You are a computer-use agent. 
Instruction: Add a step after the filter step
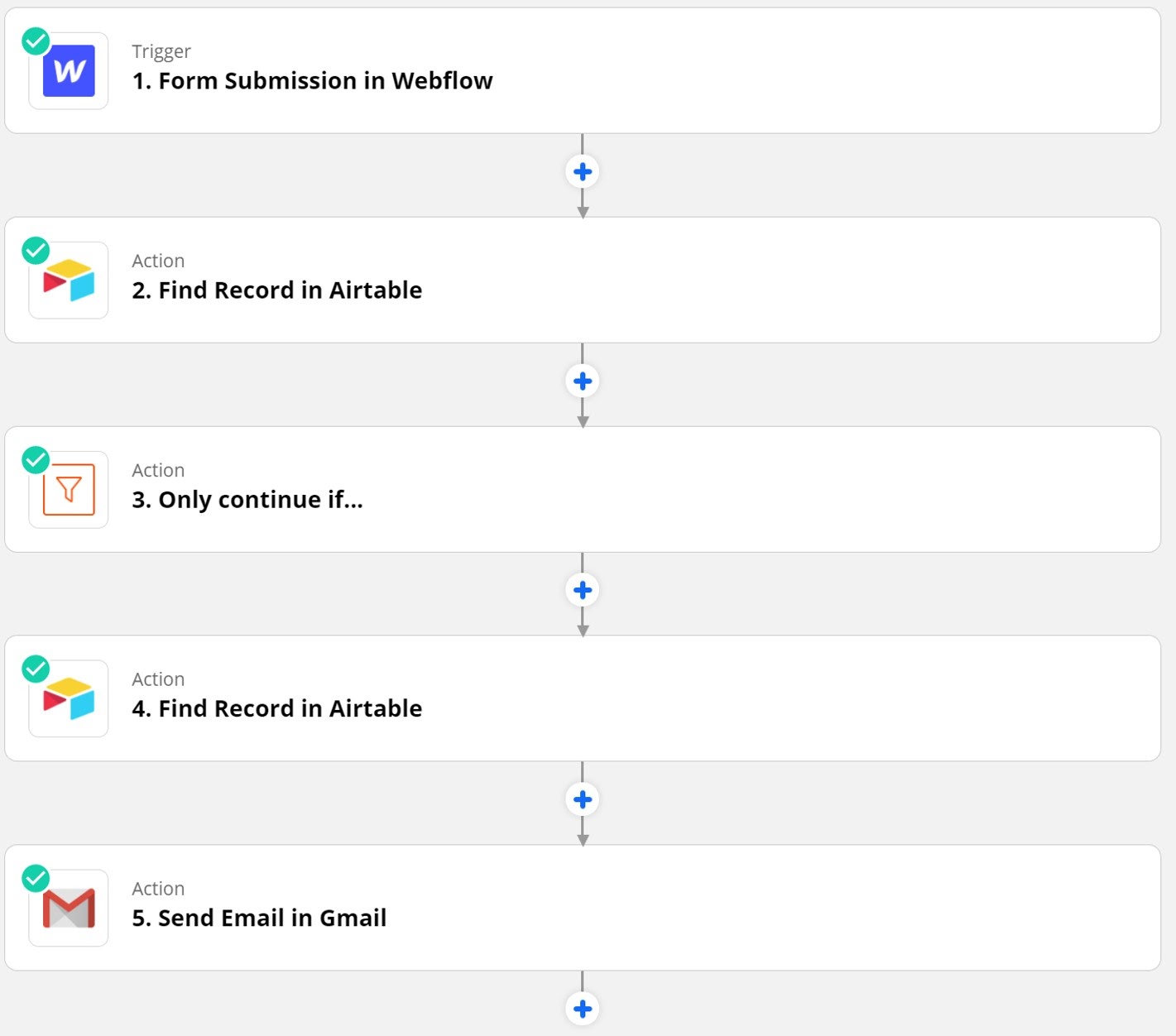(583, 590)
